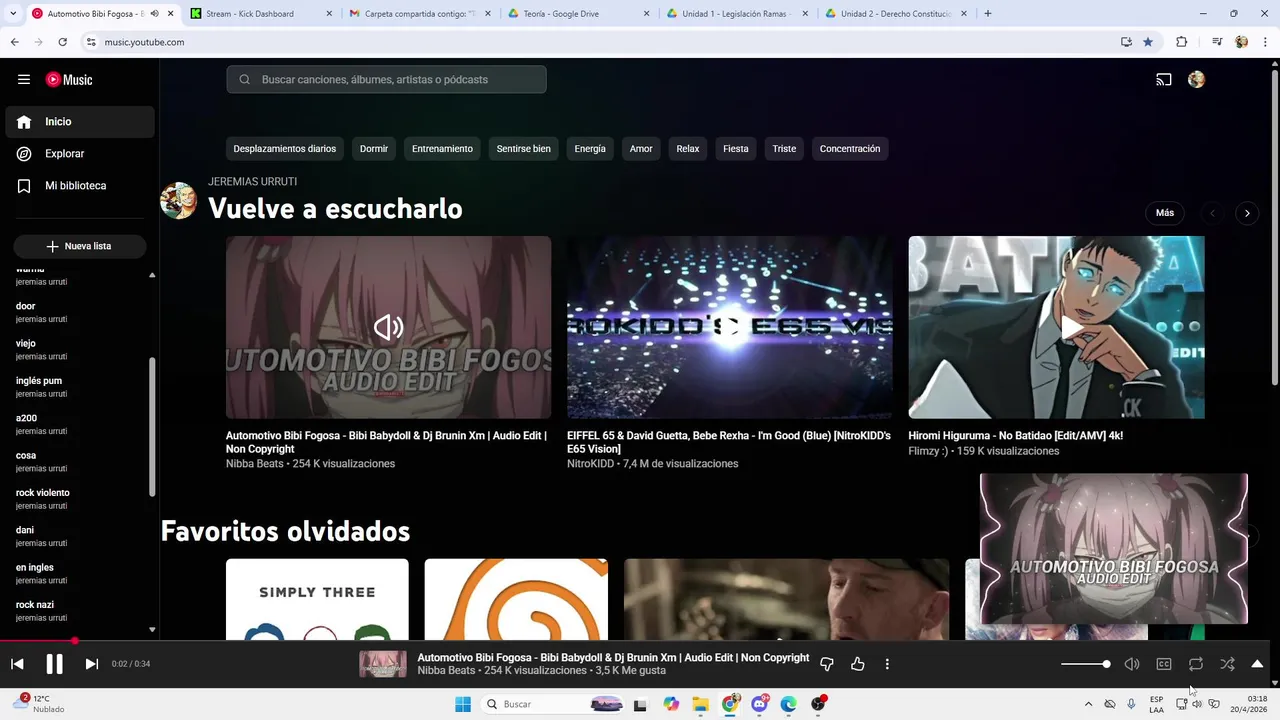Open the inglés pum playlist
The height and width of the screenshot is (720, 1280).
[80, 387]
